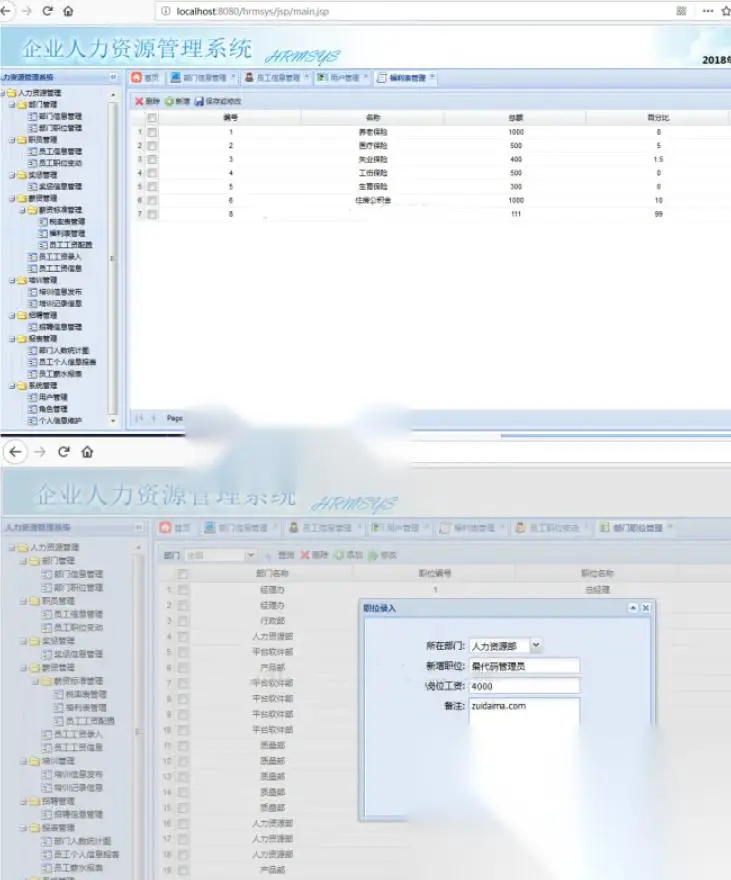Check the box for the 养老保险 row
The width and height of the screenshot is (731, 880).
tap(152, 132)
